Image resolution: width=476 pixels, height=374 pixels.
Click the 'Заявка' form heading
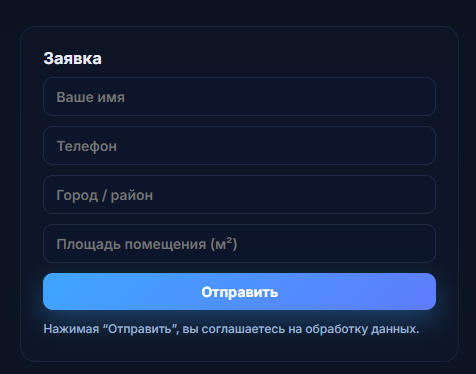coord(72,59)
